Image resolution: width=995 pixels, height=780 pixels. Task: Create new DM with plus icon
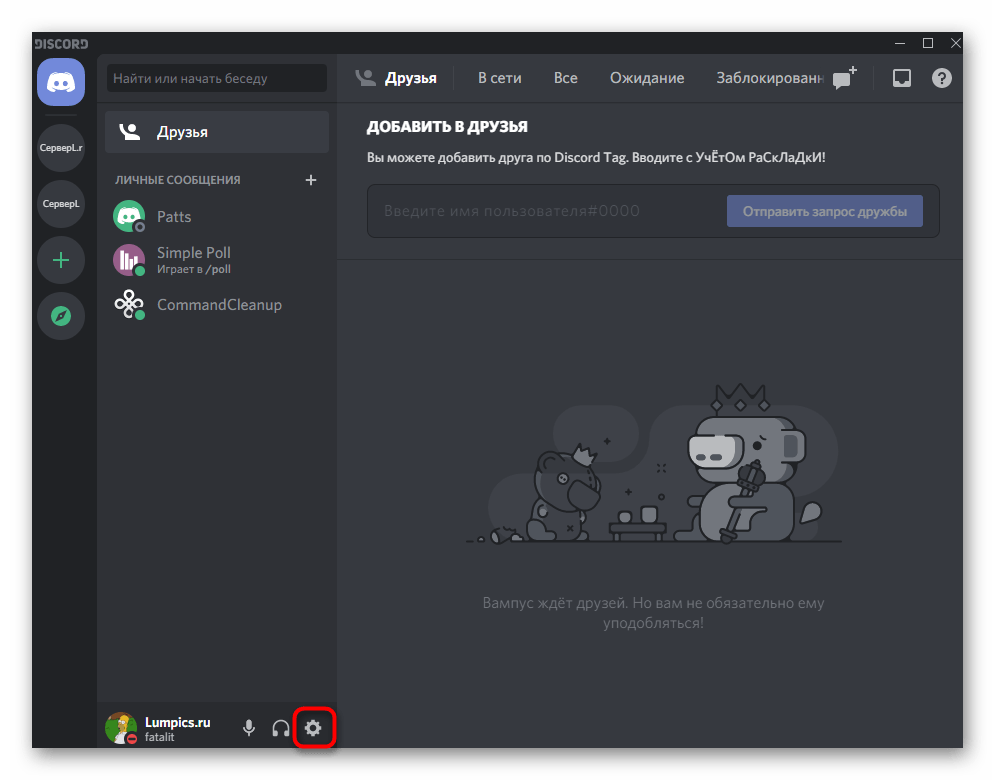310,180
